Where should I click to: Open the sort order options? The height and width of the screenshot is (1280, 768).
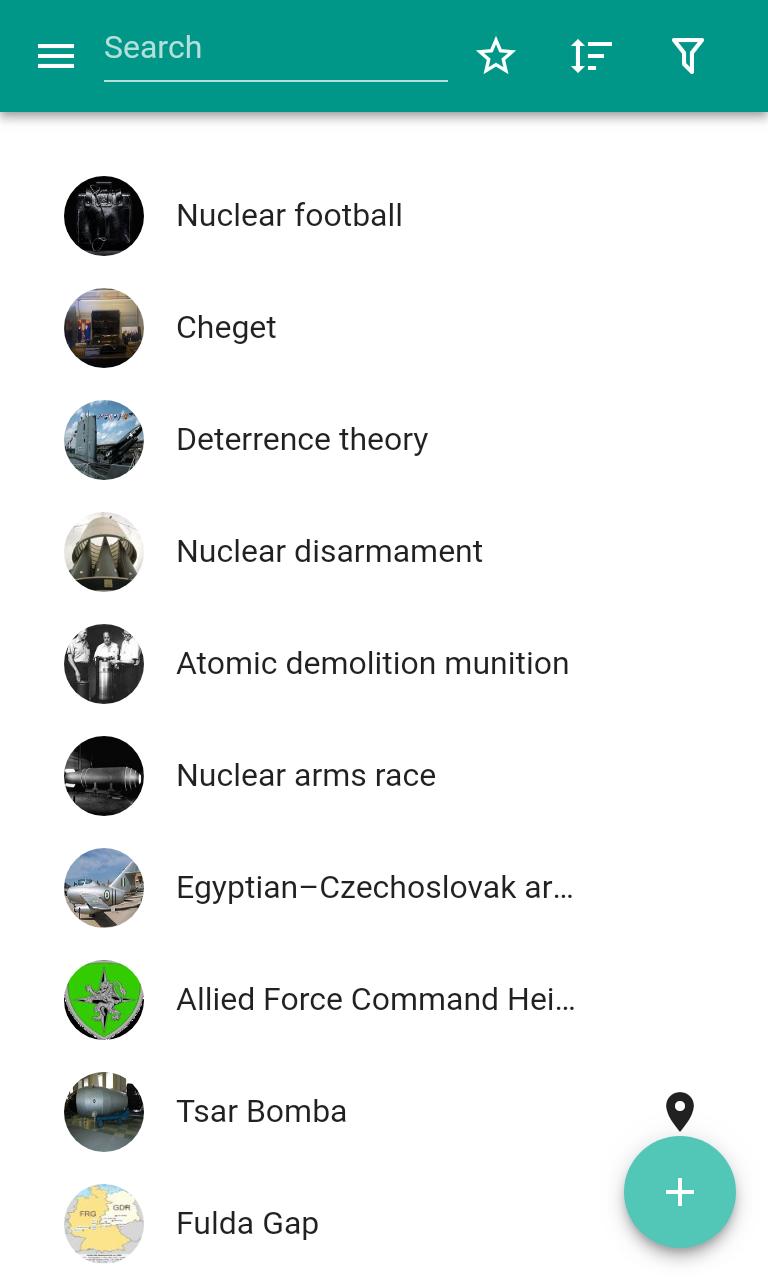(x=591, y=56)
